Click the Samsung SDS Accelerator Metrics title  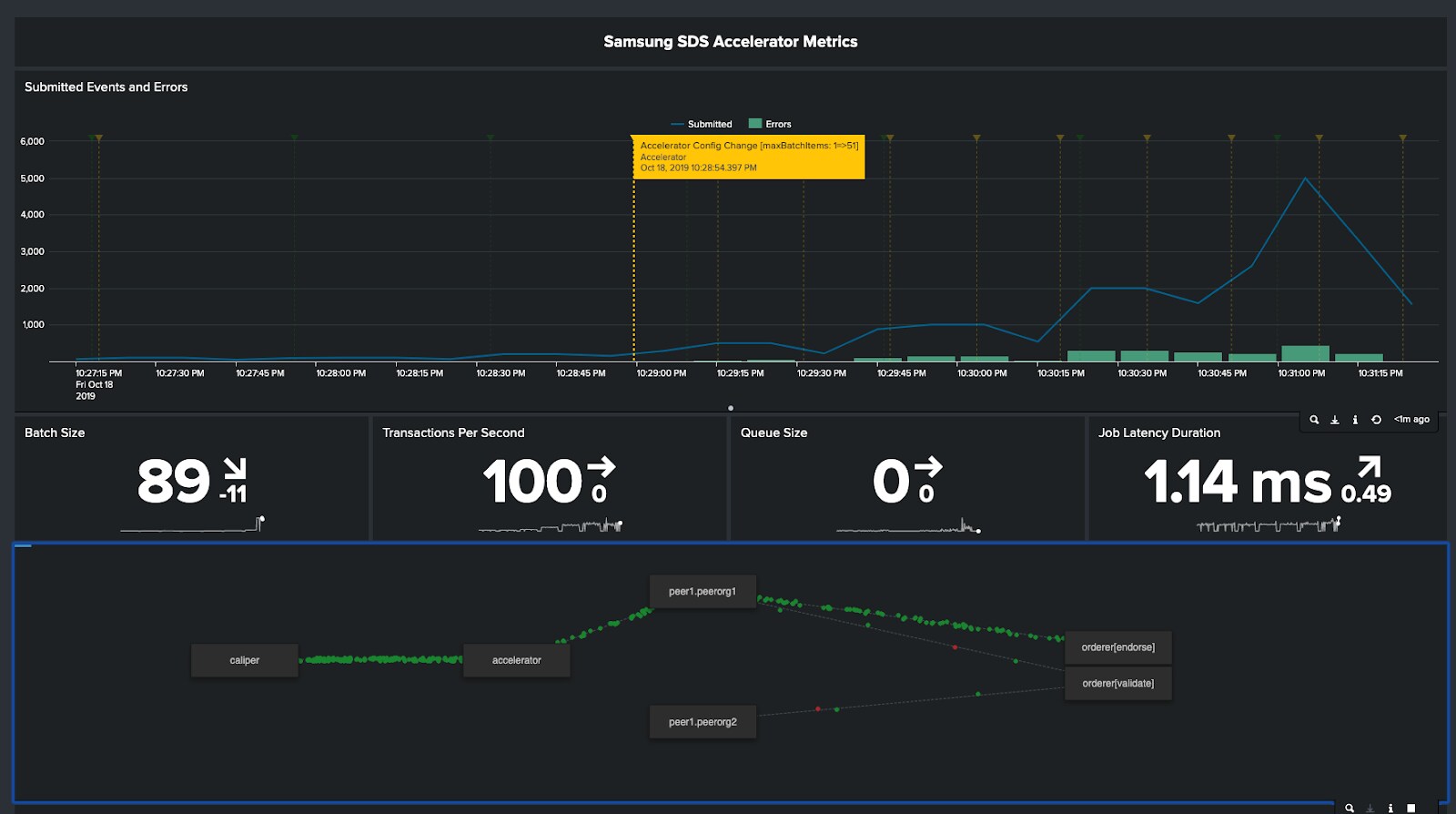coord(731,42)
